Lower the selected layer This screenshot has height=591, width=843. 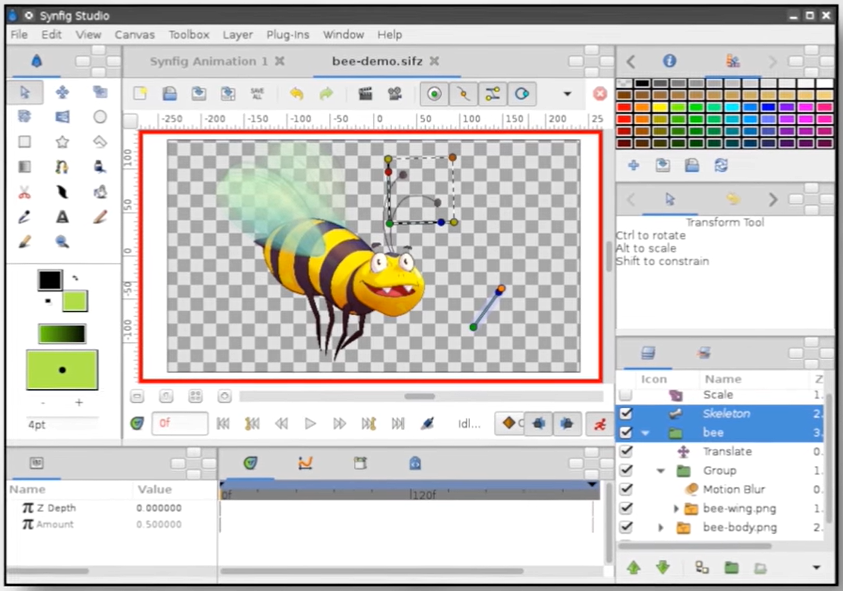(663, 567)
